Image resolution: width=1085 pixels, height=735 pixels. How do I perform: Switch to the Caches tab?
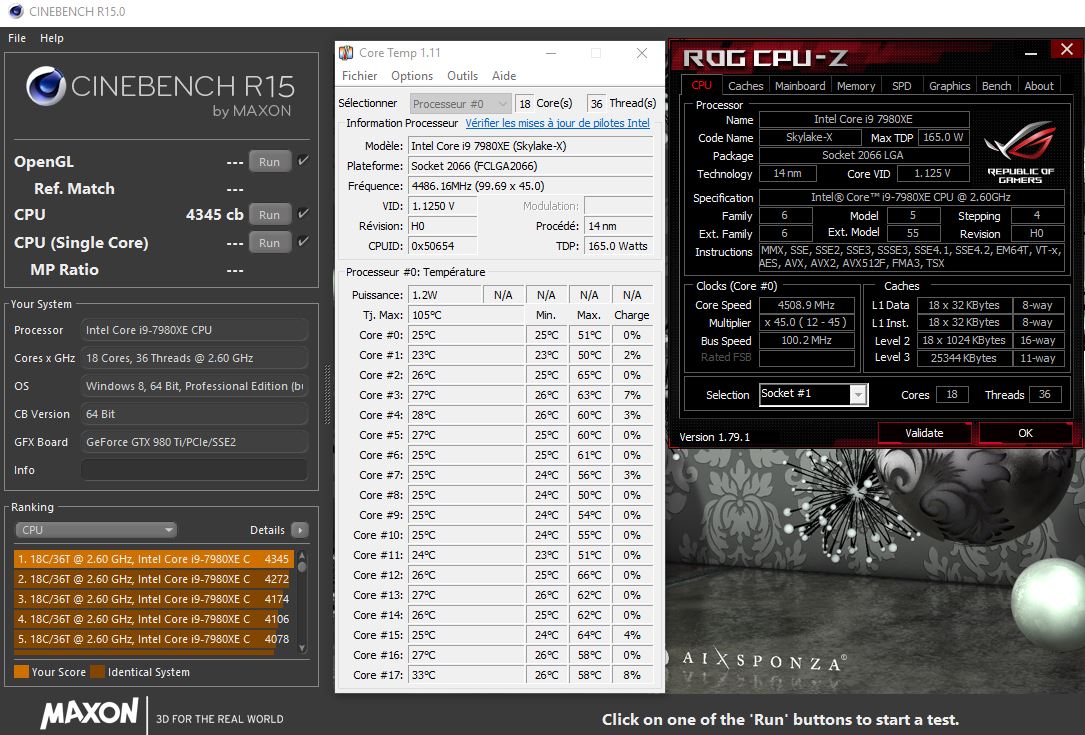[x=745, y=86]
